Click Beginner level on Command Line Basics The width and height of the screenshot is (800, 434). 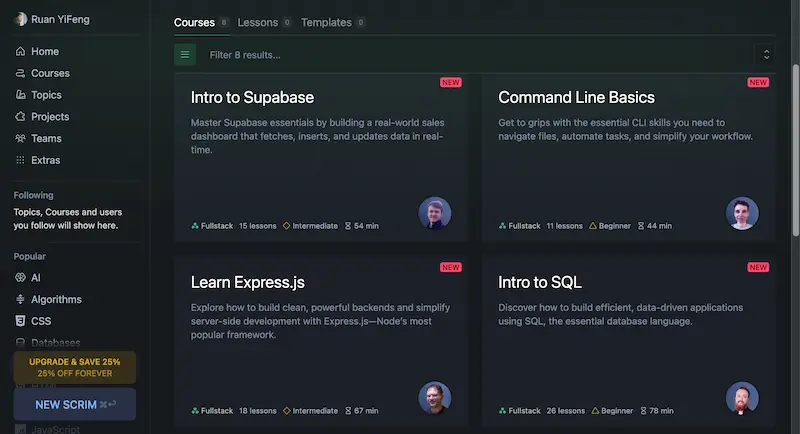point(610,226)
